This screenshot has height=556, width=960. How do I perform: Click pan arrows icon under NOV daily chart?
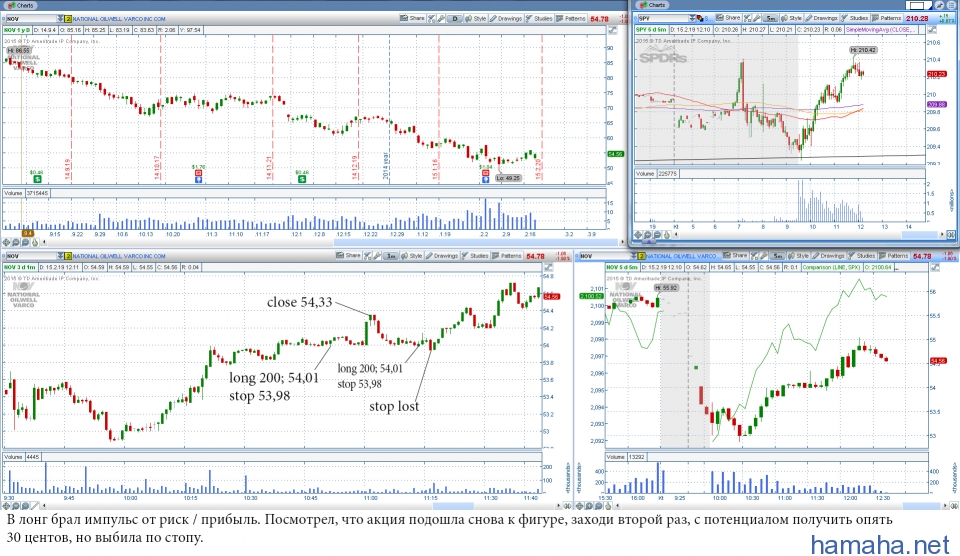point(7,242)
